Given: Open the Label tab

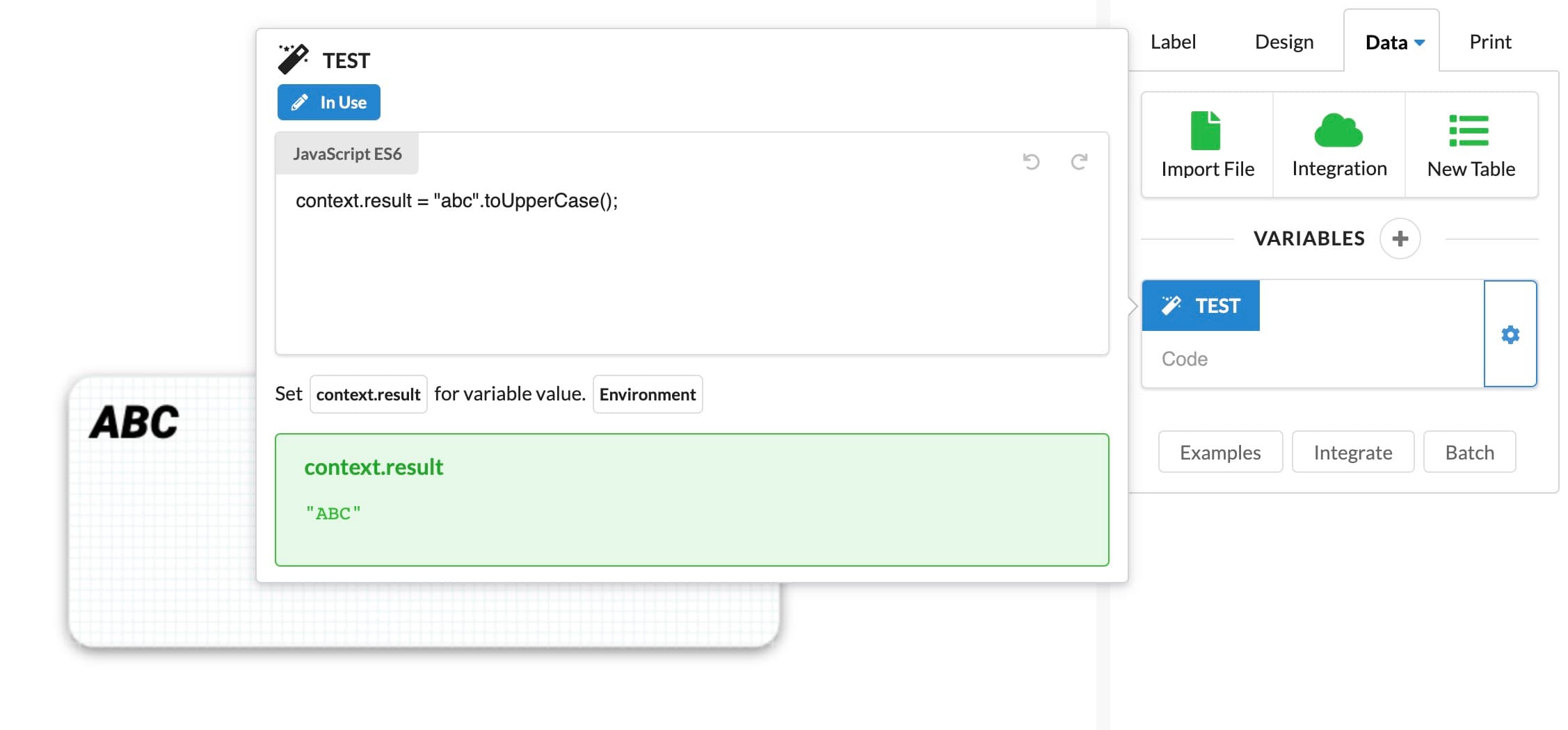Looking at the screenshot, I should point(1172,42).
